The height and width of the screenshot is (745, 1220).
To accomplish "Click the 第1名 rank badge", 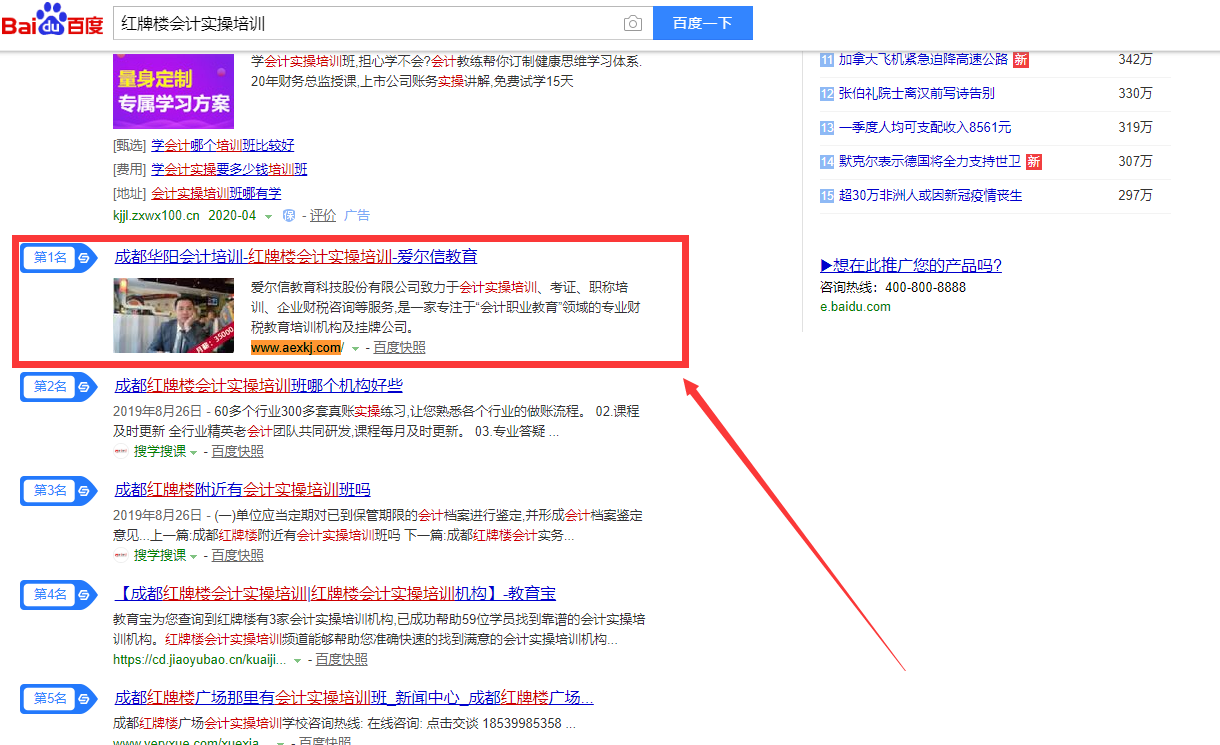I will coord(60,258).
